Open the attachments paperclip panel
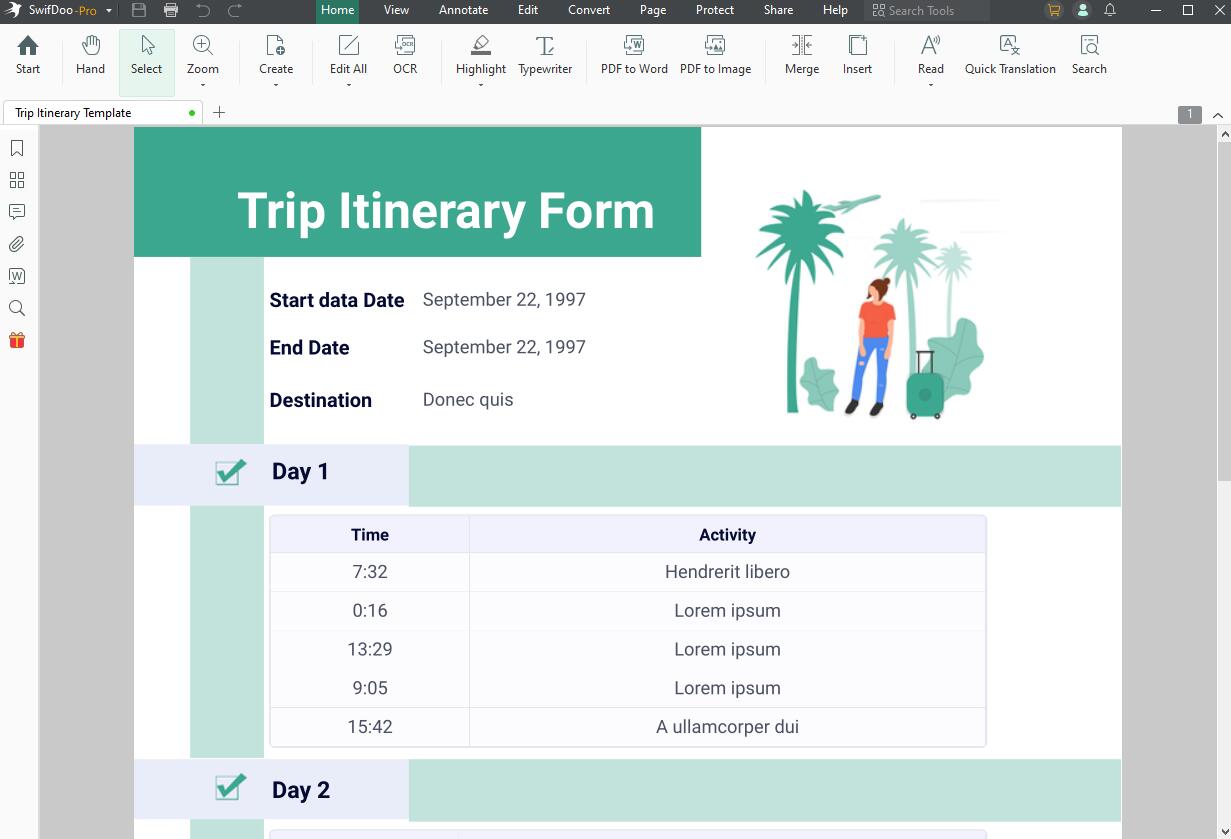 [17, 244]
